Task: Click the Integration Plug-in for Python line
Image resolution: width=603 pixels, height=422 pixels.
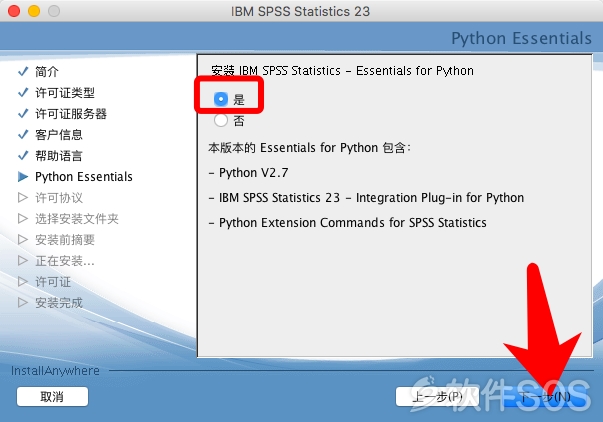Action: pos(366,198)
